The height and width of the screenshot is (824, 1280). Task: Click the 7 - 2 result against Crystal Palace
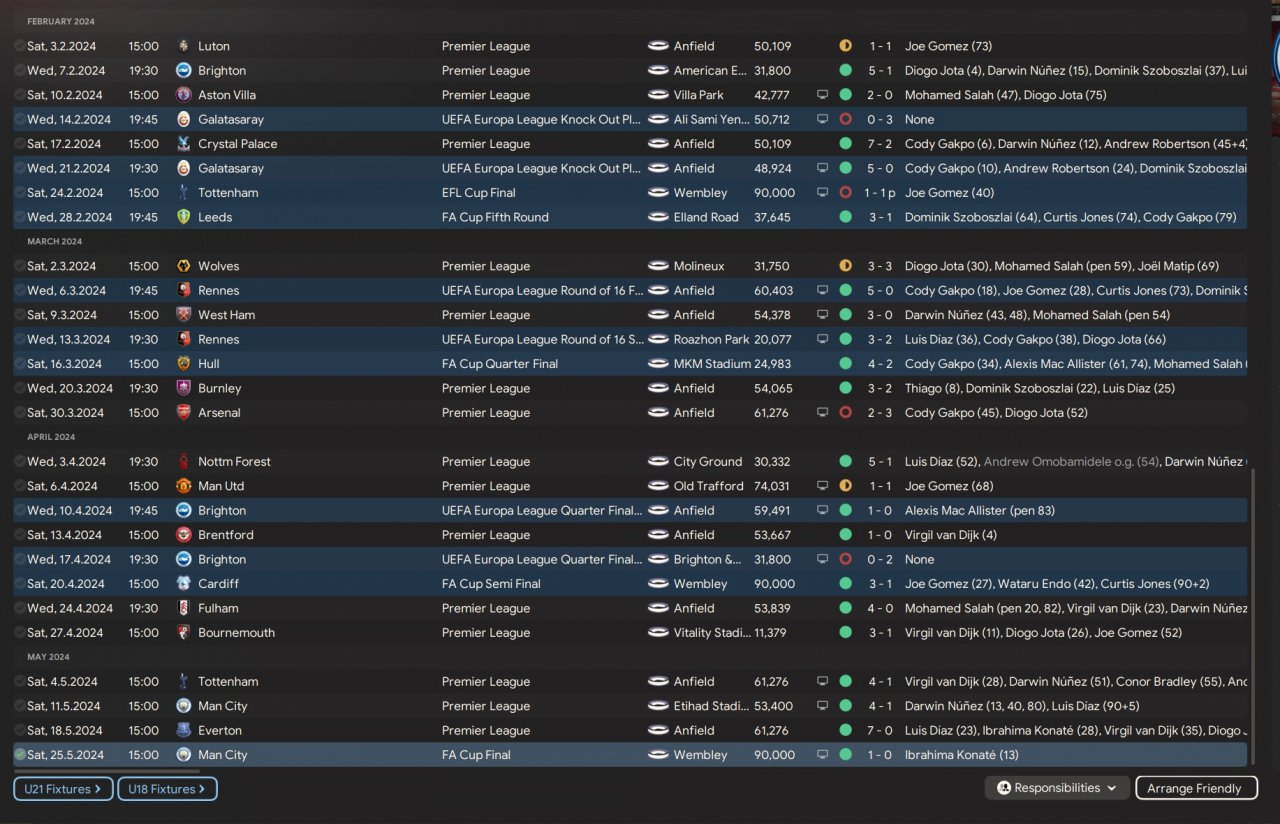(880, 144)
